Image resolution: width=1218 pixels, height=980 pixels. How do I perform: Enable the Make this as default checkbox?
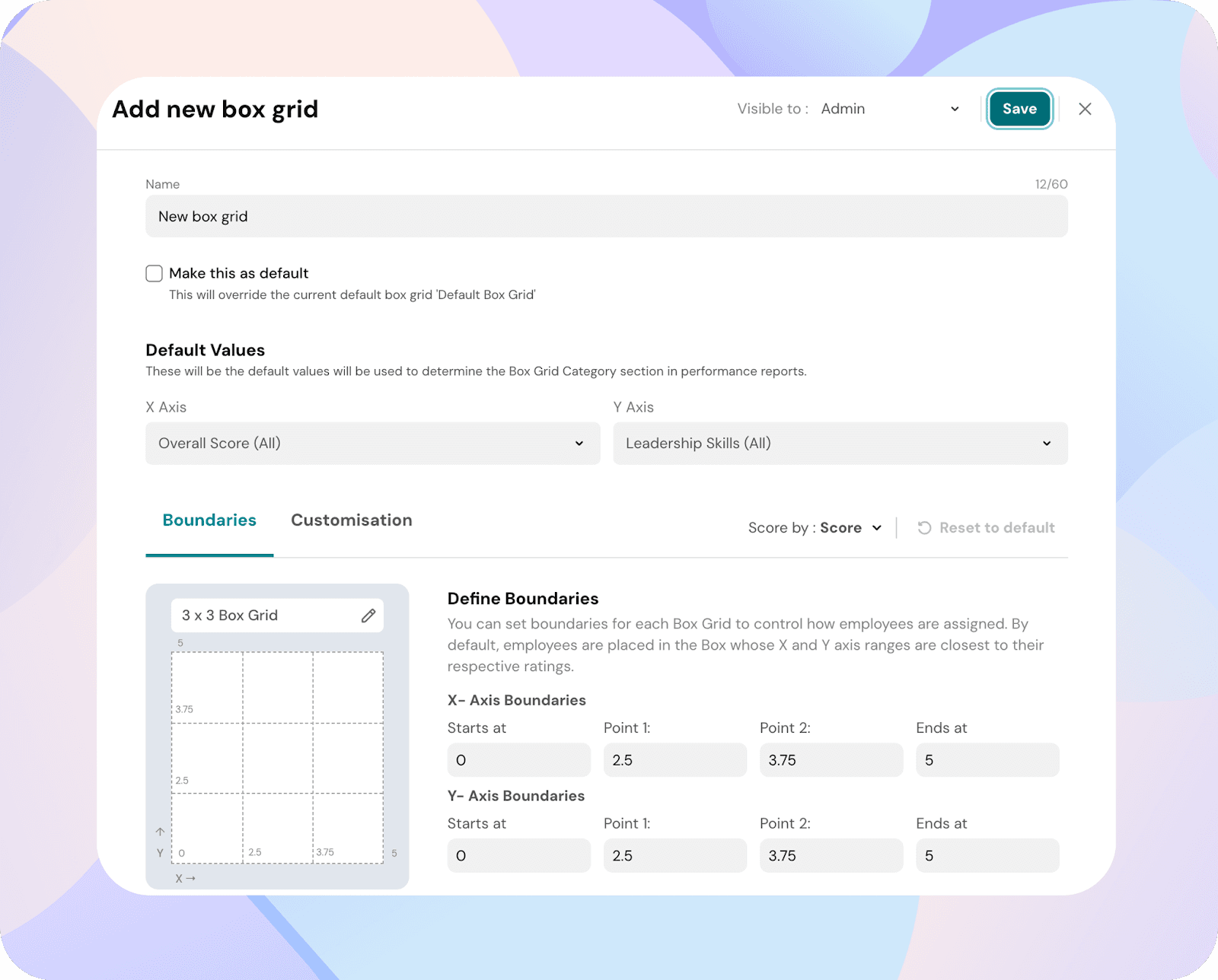155,273
